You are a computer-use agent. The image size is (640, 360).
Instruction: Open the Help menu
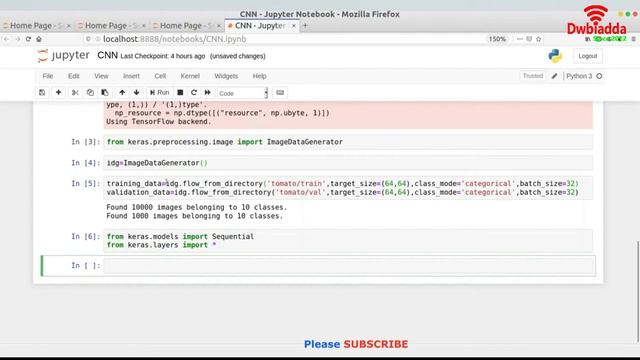click(260, 76)
